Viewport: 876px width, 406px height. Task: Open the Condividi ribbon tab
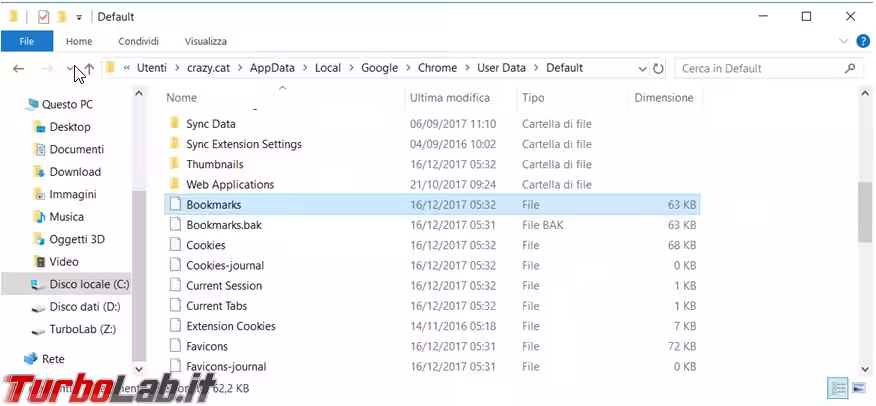click(138, 41)
